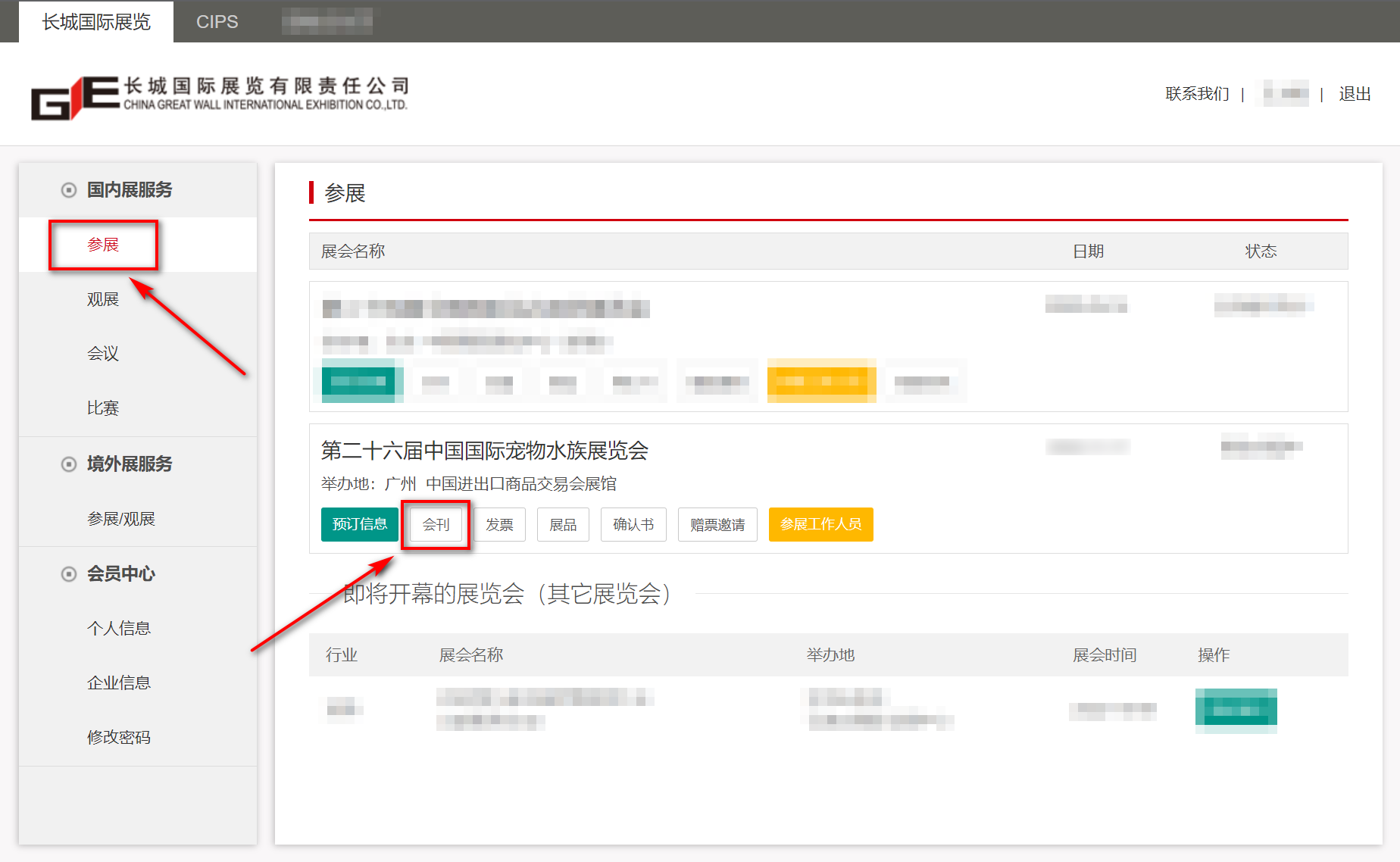Click the circle icon beside 会员中心

[69, 574]
